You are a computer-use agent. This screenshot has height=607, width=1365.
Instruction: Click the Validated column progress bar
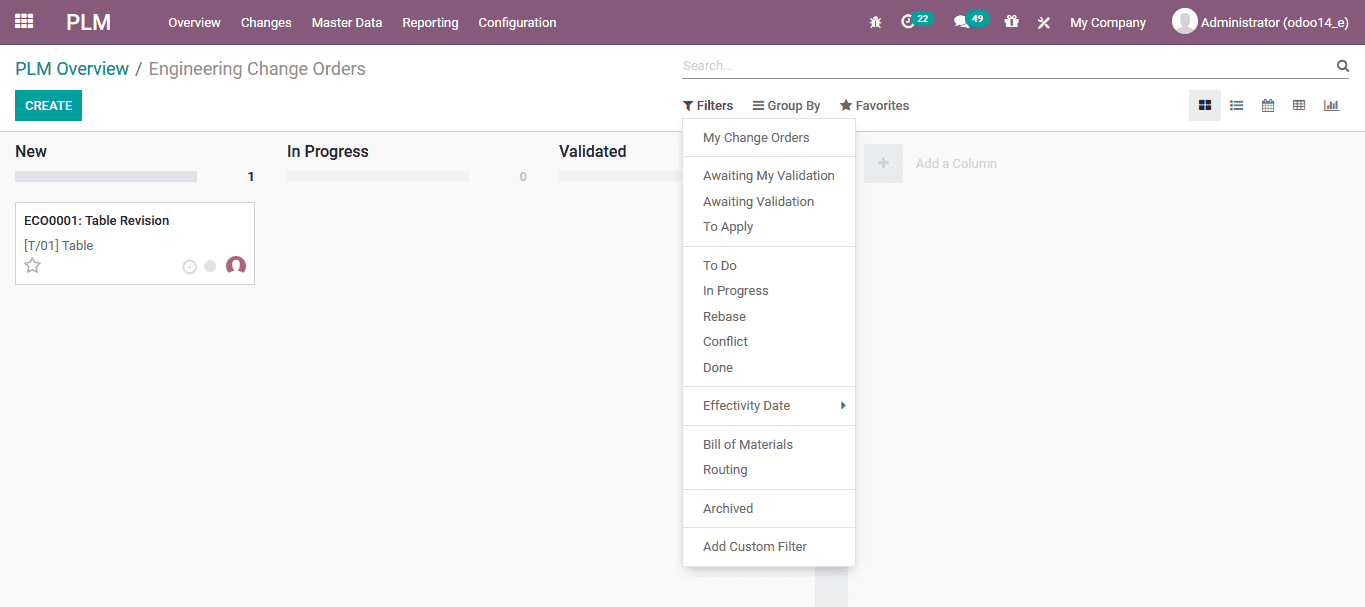coord(620,177)
